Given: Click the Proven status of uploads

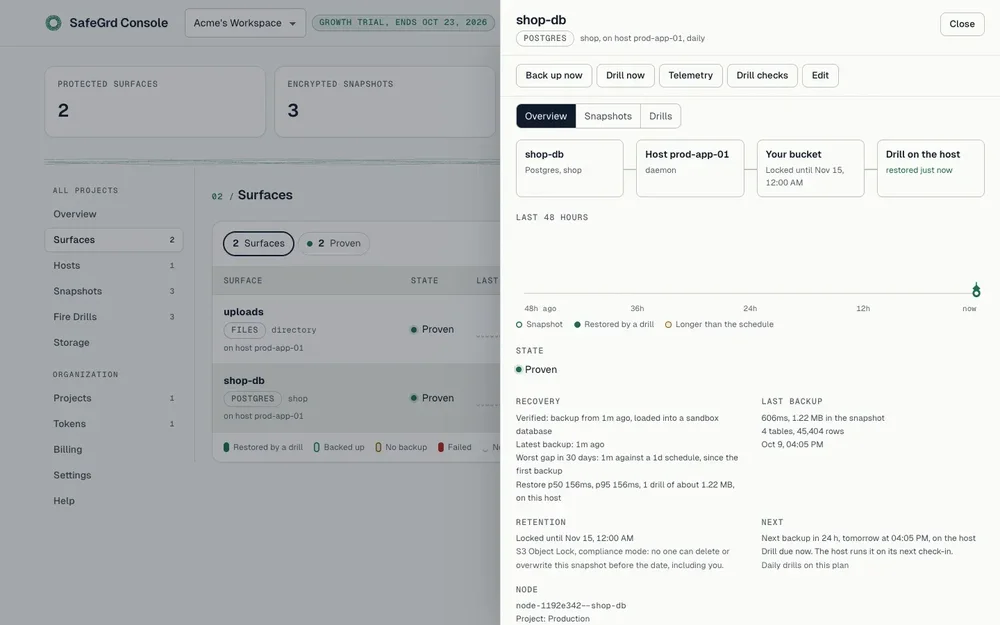Looking at the screenshot, I should tap(432, 330).
